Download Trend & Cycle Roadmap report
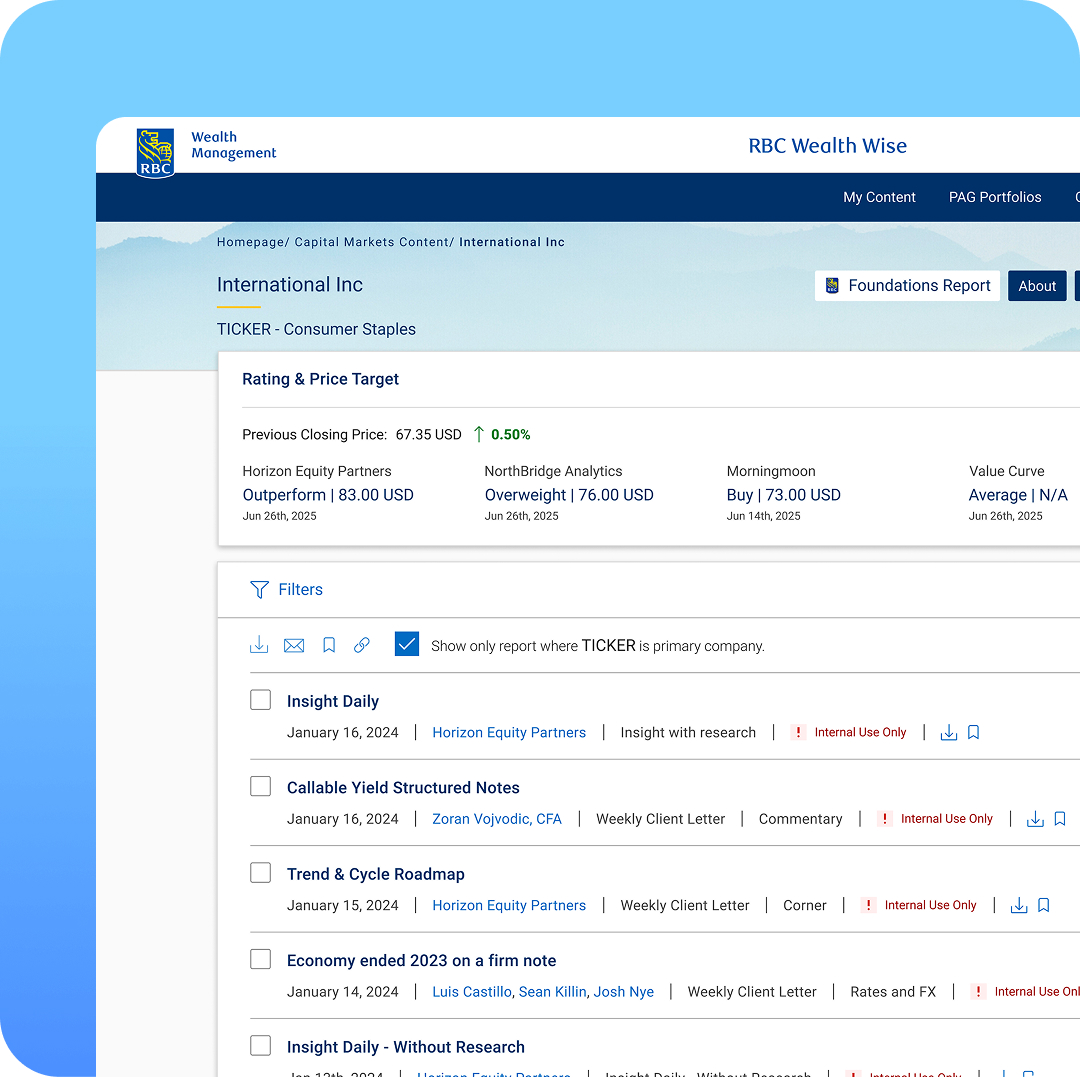 click(x=1019, y=906)
